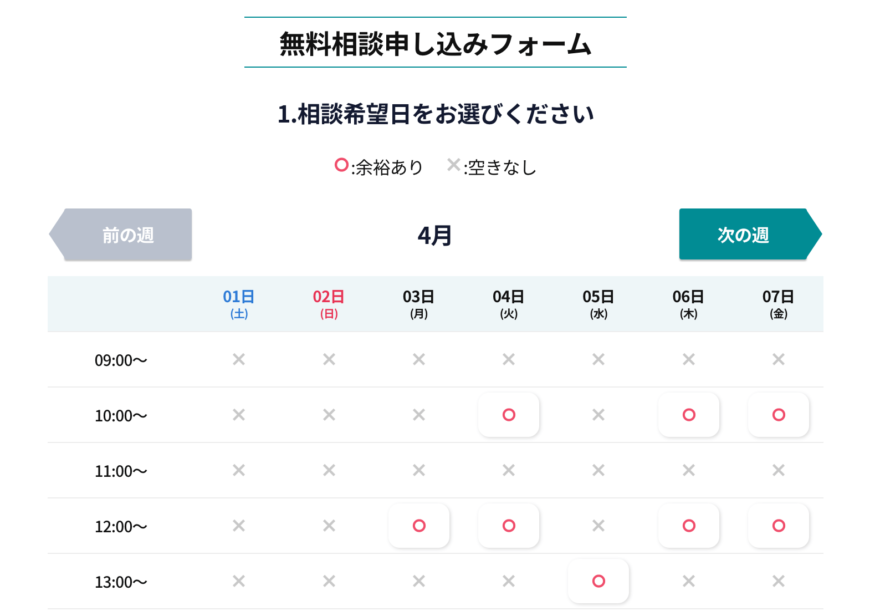The image size is (880, 611).
Task: Click the 03日(月) column header
Action: [419, 304]
